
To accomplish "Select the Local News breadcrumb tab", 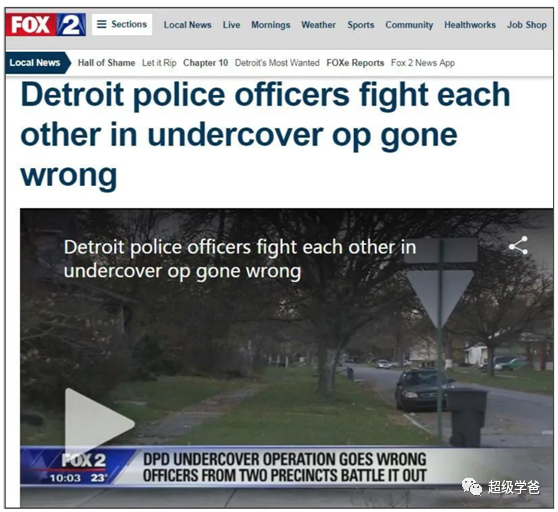I will pos(38,63).
